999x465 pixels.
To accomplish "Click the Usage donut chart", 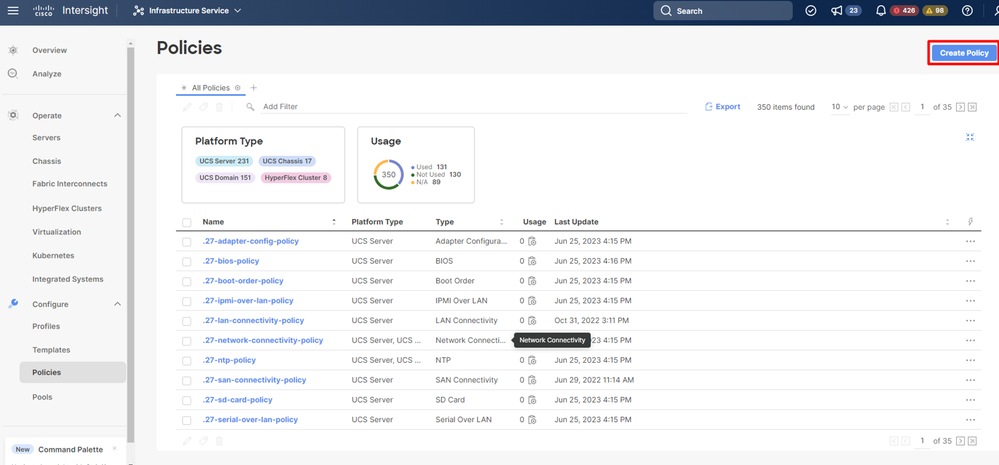I will point(388,174).
